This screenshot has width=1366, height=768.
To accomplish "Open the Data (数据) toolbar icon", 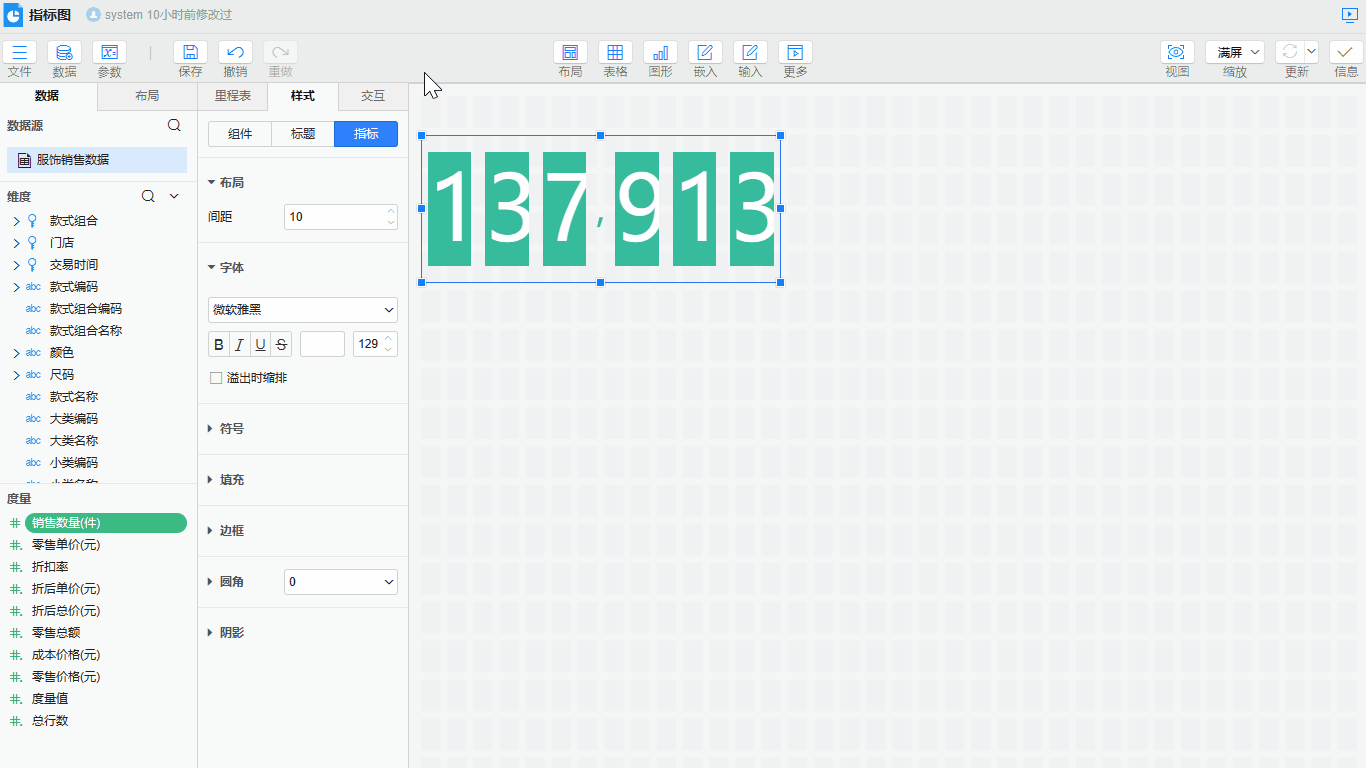I will pyautogui.click(x=64, y=53).
